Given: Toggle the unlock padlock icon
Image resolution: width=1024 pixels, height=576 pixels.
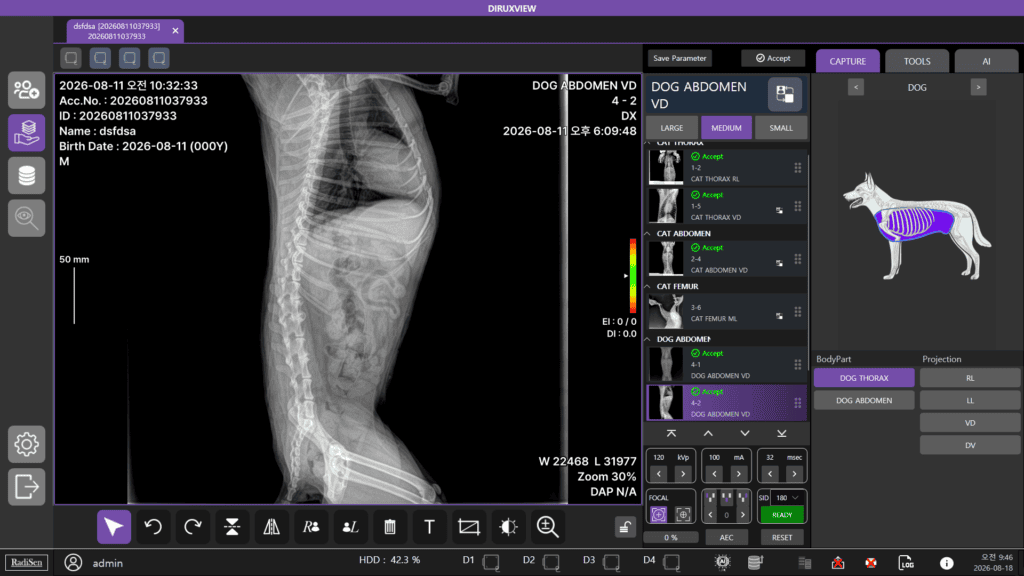Looking at the screenshot, I should (x=625, y=527).
